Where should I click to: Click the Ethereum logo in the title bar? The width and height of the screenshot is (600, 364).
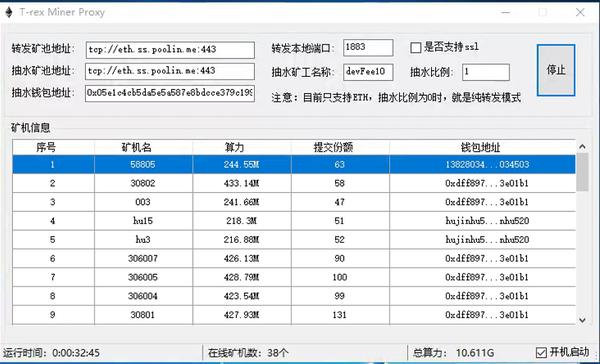(9, 12)
